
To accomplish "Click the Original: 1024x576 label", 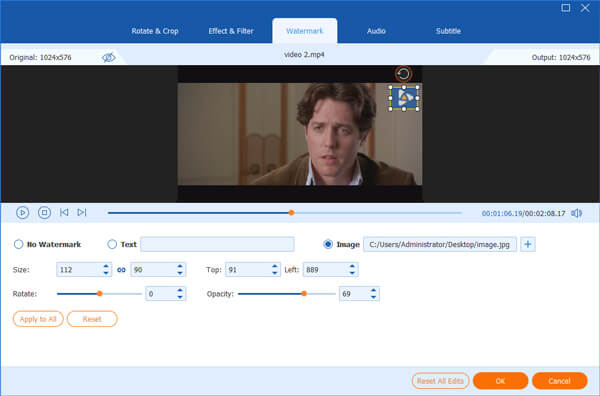I will tap(40, 57).
